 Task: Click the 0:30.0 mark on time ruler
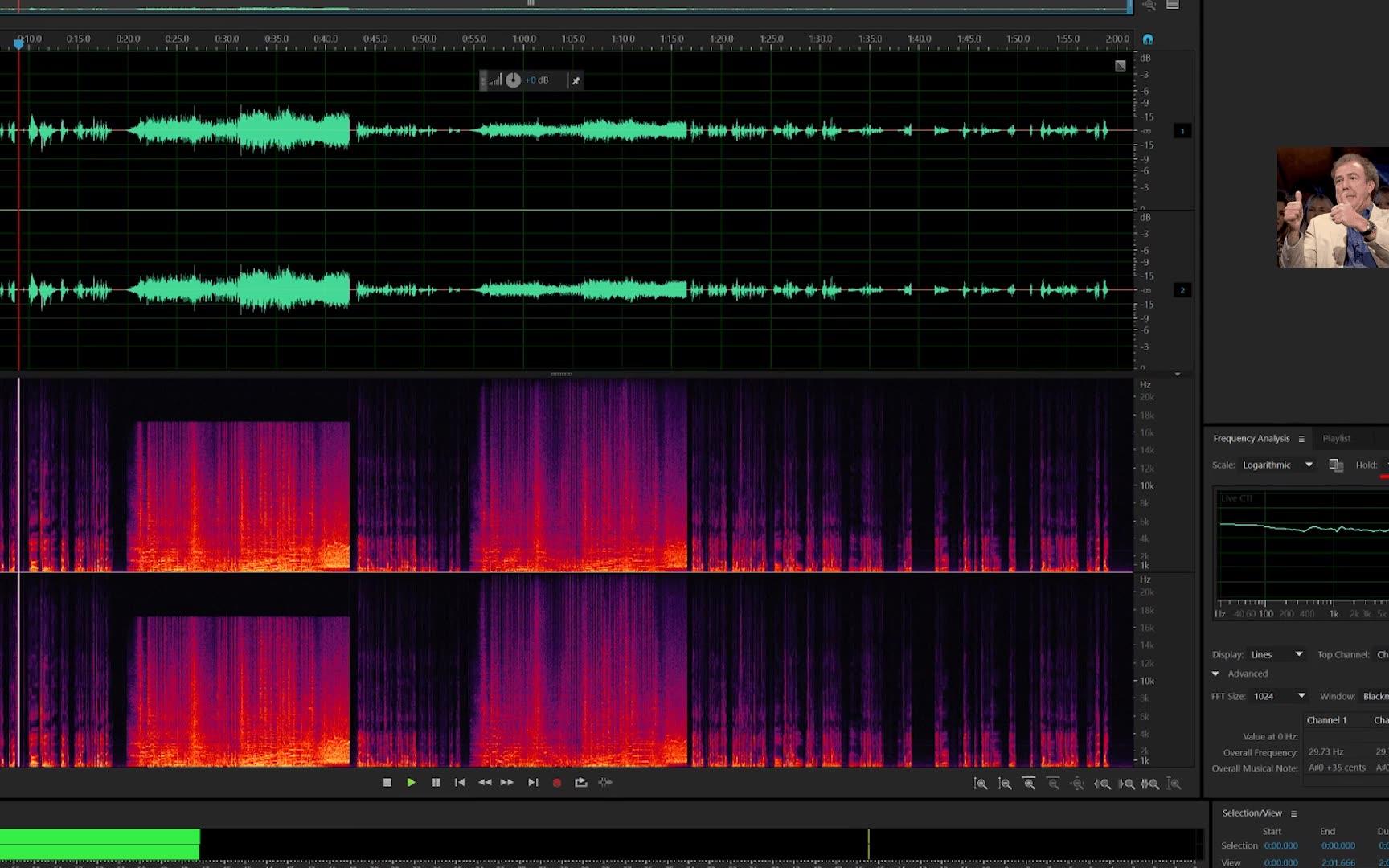point(227,39)
